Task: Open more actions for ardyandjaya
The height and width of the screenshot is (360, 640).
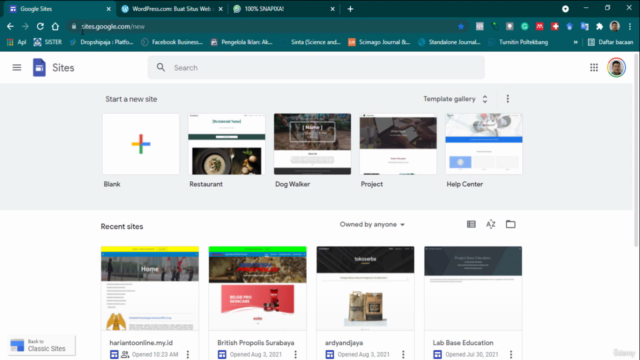Action: [403, 354]
